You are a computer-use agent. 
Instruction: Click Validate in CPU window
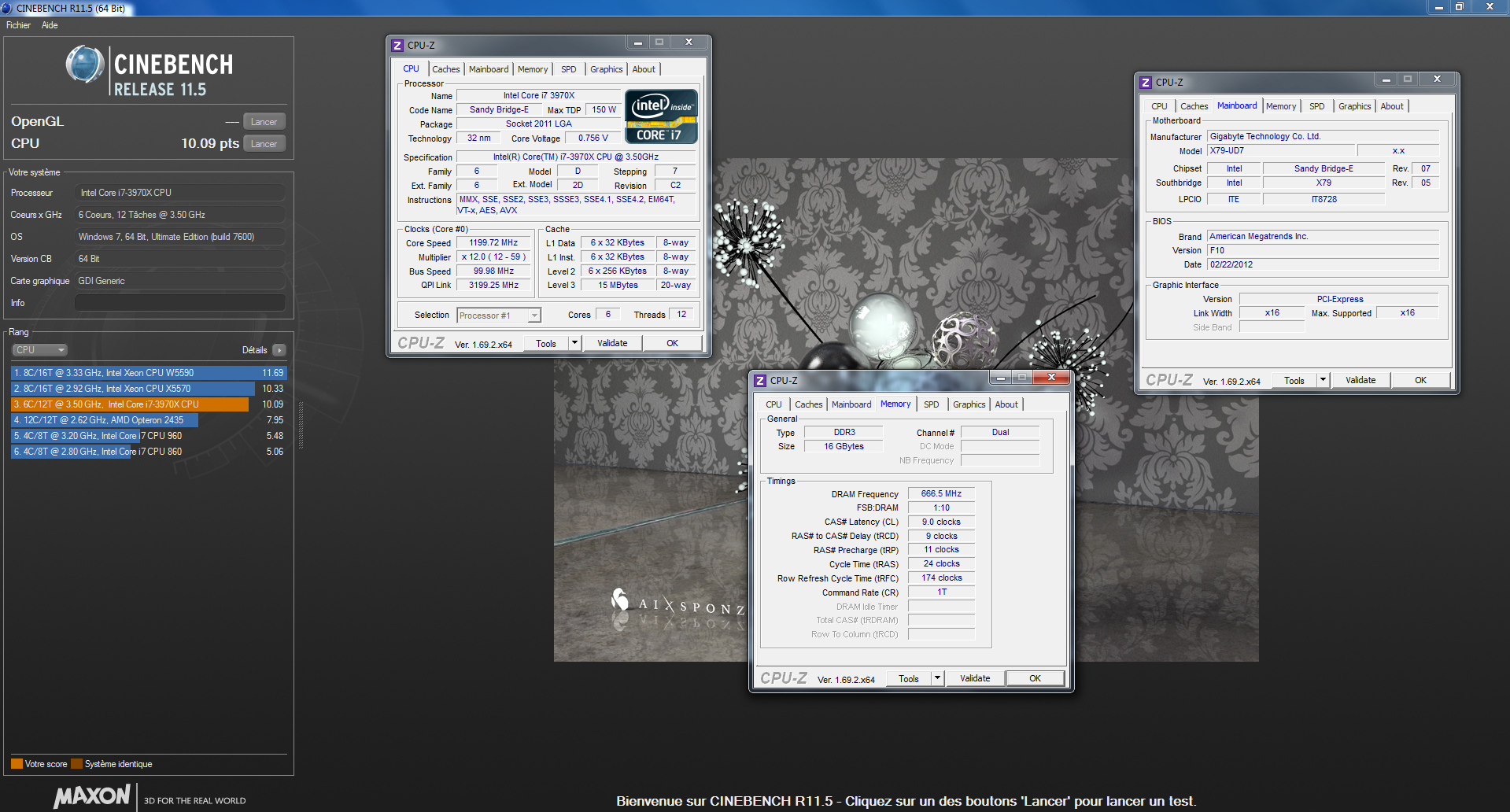(x=612, y=343)
